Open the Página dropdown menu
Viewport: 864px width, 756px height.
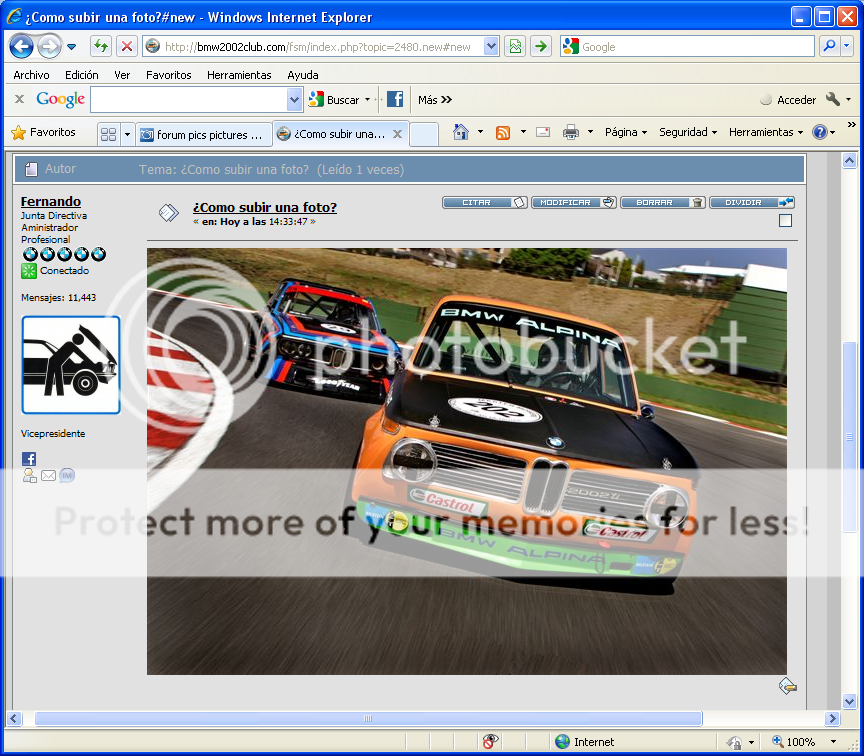coord(625,132)
